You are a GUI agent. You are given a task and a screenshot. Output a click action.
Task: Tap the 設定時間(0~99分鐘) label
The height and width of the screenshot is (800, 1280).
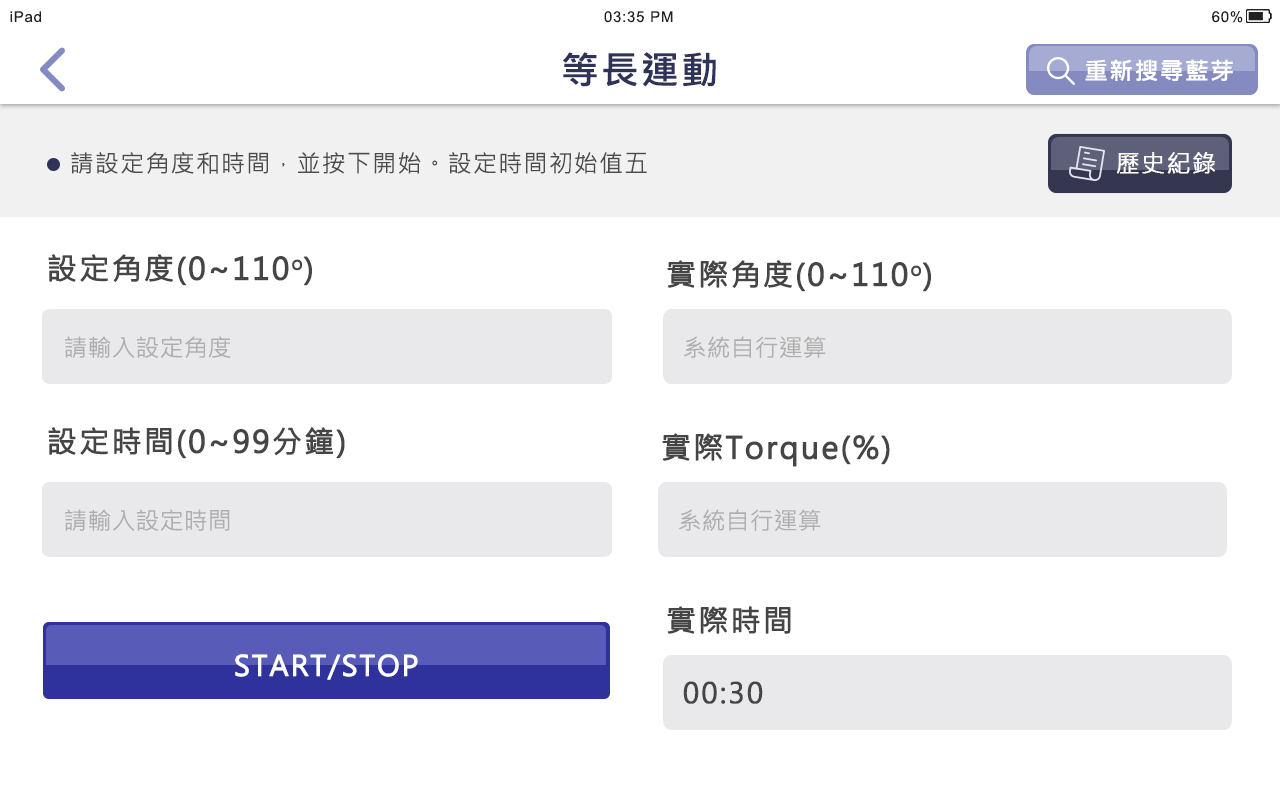(x=197, y=441)
